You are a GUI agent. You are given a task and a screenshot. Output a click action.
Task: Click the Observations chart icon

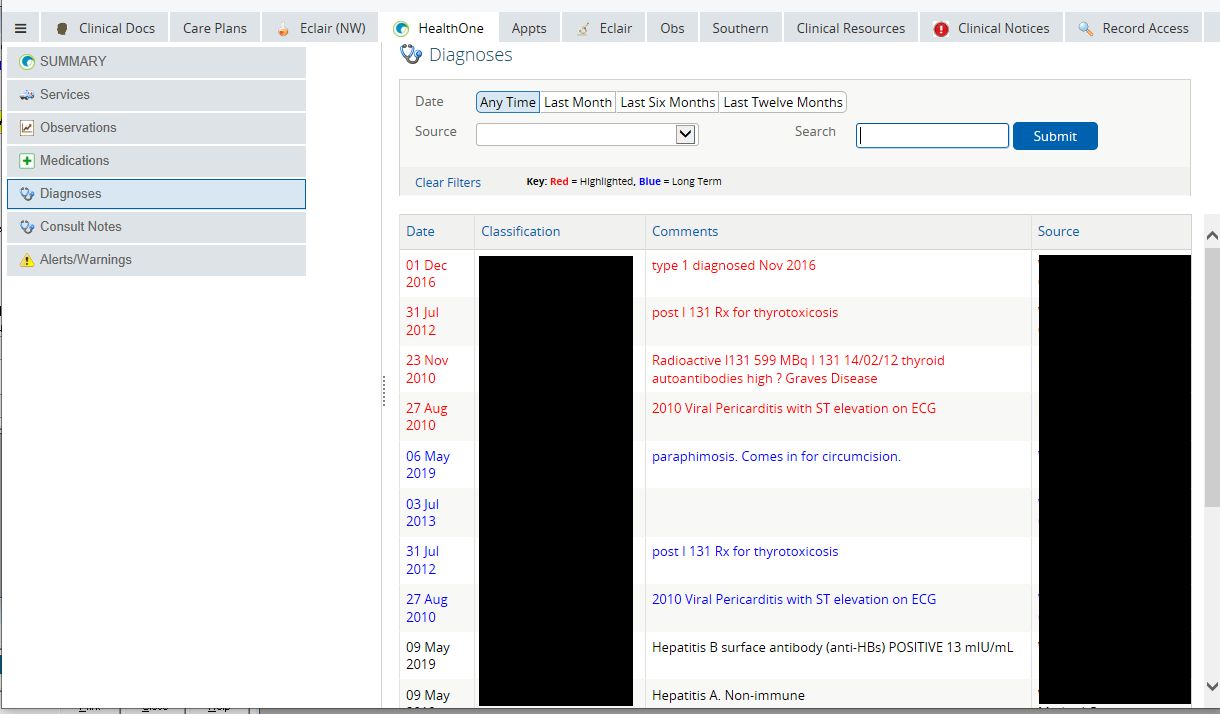[x=27, y=128]
